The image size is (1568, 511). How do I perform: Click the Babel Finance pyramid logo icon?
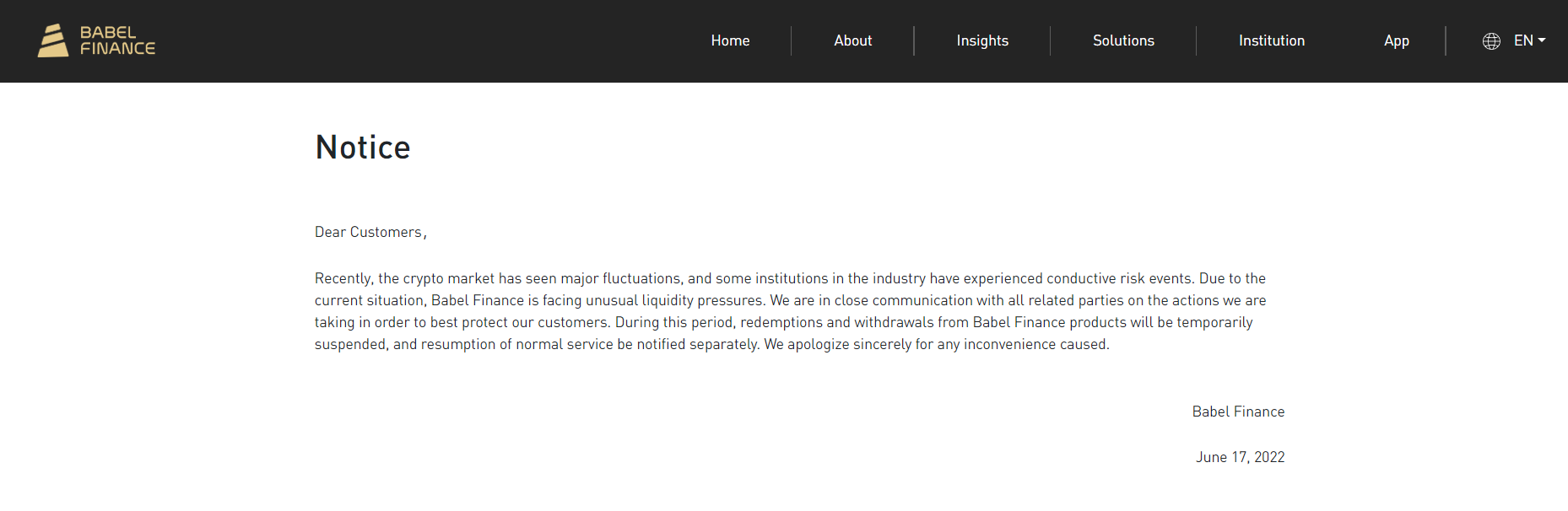tap(53, 40)
